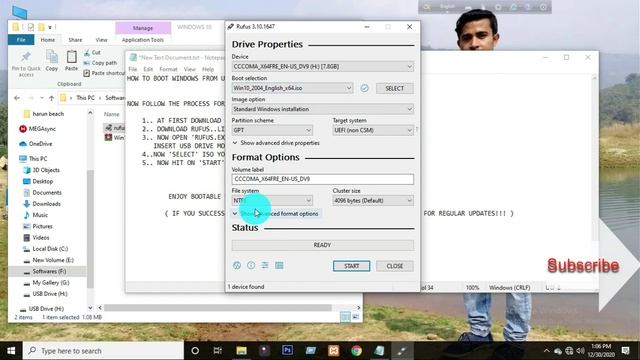The height and width of the screenshot is (360, 640).
Task: Switch Explorer to details view icon
Action: pyautogui.click(x=346, y=317)
